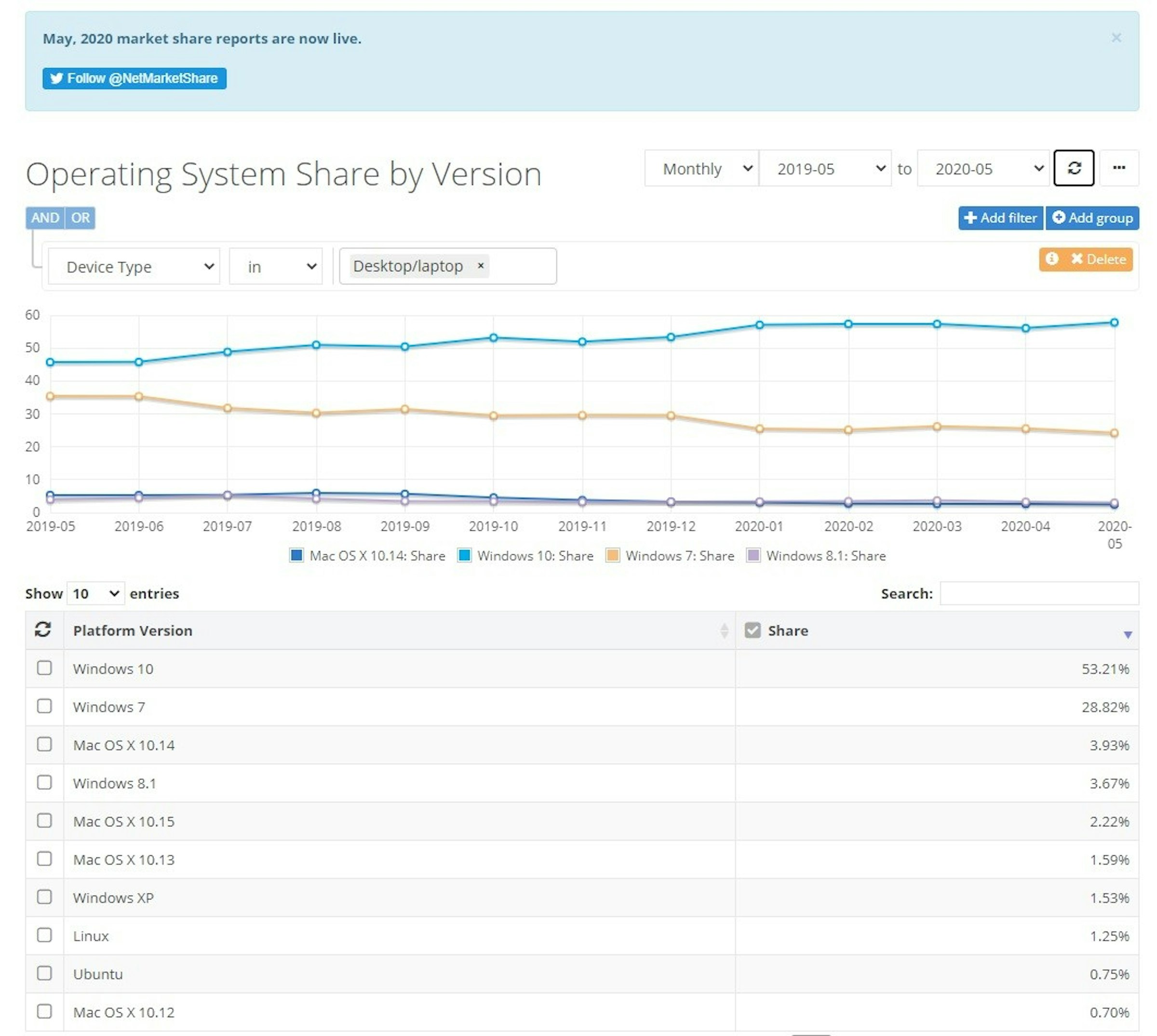Screen dimensions: 1157x1036
Task: Select the OR condition toggle
Action: [80, 217]
